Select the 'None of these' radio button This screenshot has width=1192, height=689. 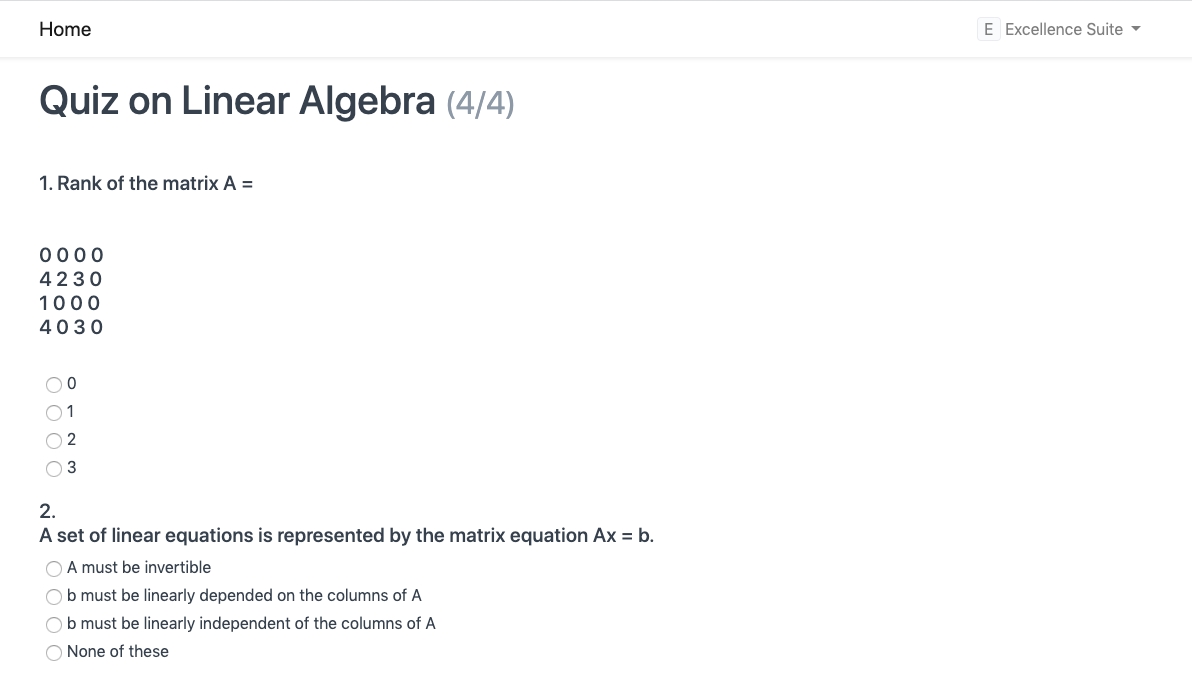(x=54, y=652)
